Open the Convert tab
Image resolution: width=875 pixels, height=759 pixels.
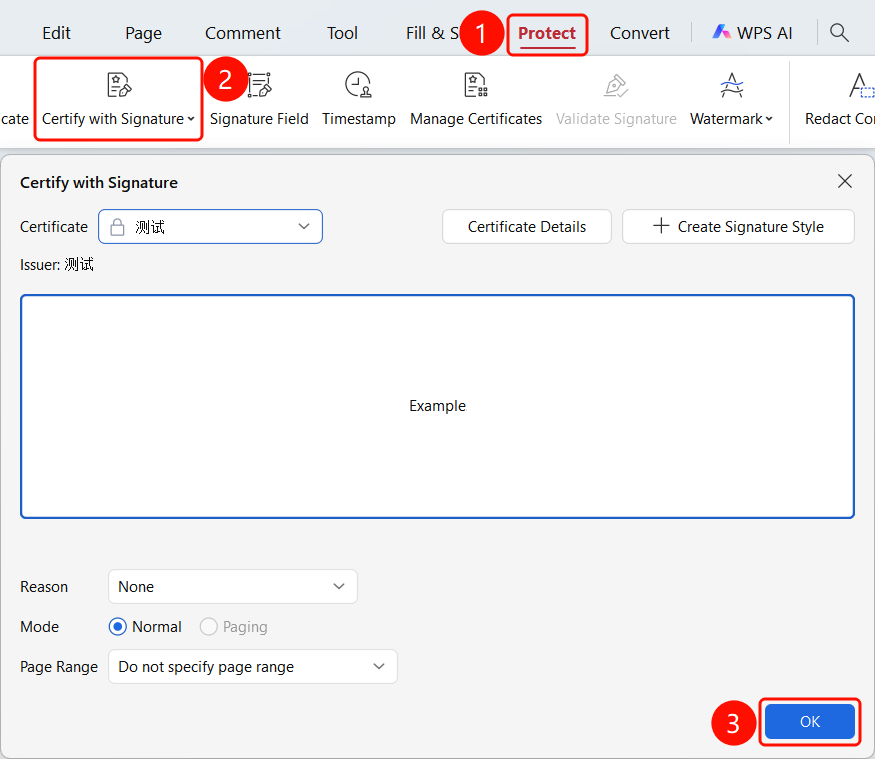[640, 33]
